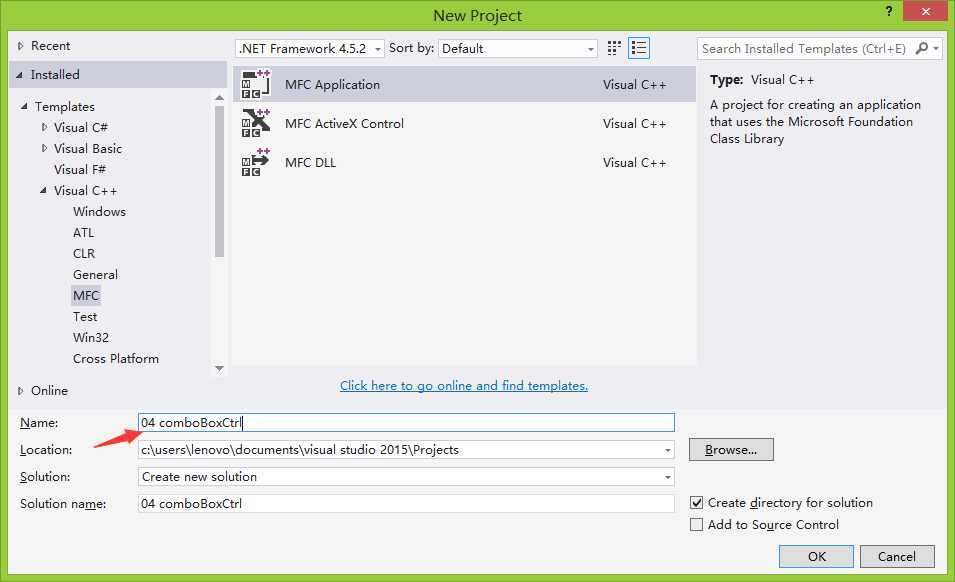Expand the Visual C# node arrow
The image size is (955, 582).
pos(44,127)
